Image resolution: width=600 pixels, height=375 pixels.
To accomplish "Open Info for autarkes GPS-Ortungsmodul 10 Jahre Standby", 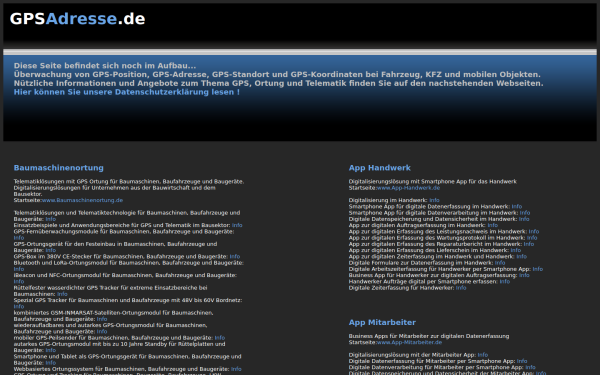I will tap(51, 351).
